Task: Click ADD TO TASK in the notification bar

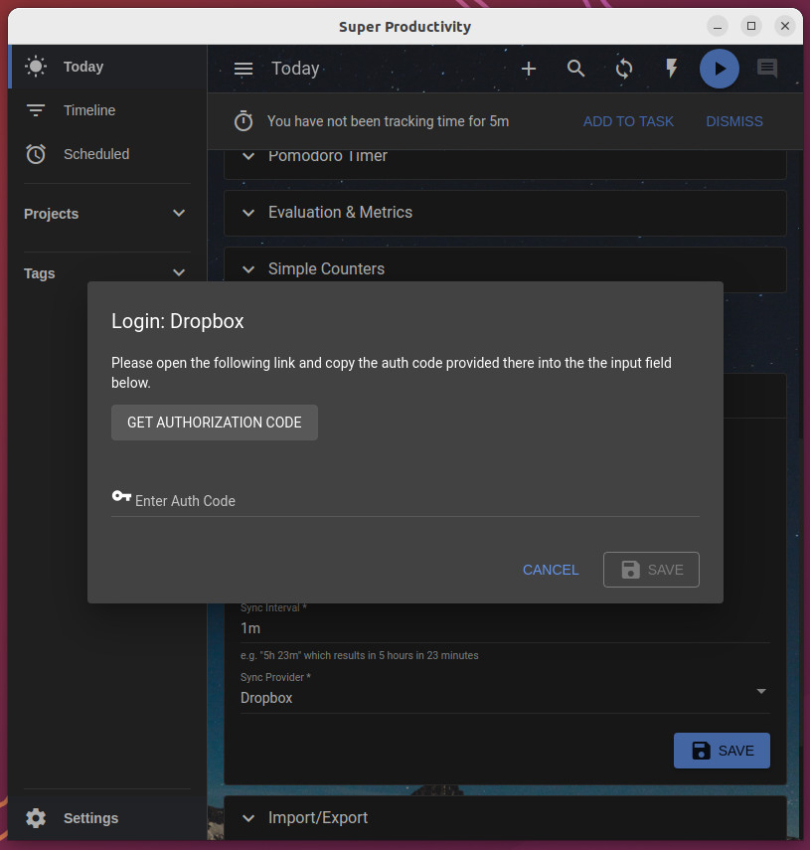Action: (x=628, y=121)
